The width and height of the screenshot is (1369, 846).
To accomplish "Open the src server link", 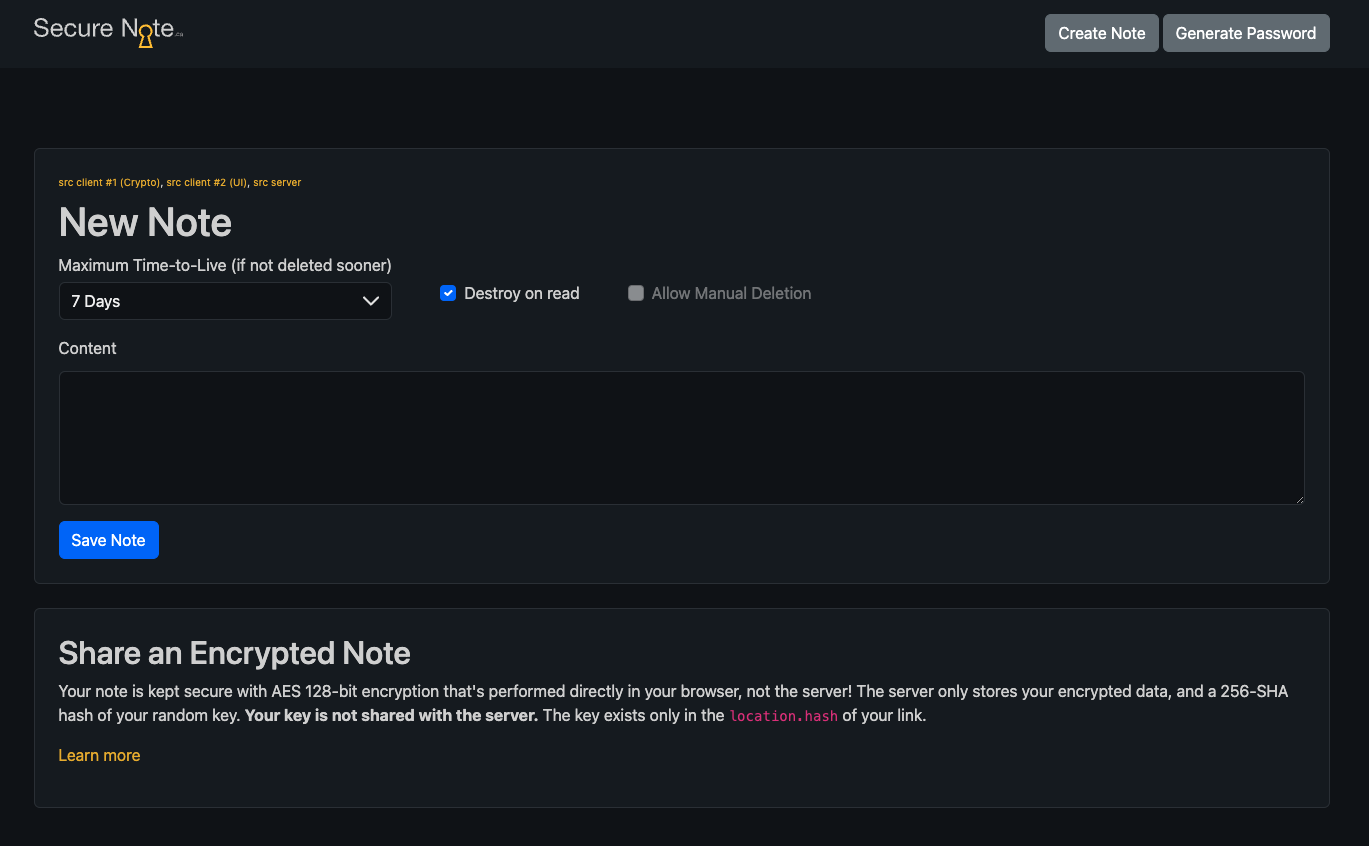I will tap(277, 182).
